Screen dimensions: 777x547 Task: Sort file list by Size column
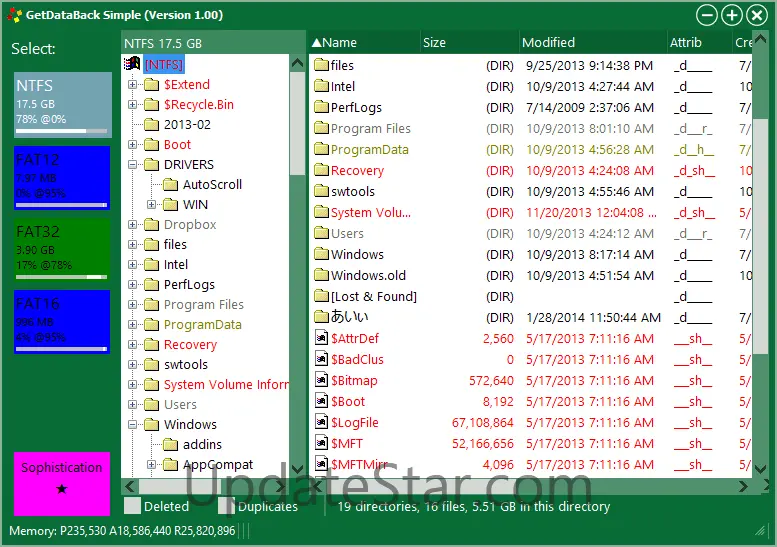pos(470,43)
